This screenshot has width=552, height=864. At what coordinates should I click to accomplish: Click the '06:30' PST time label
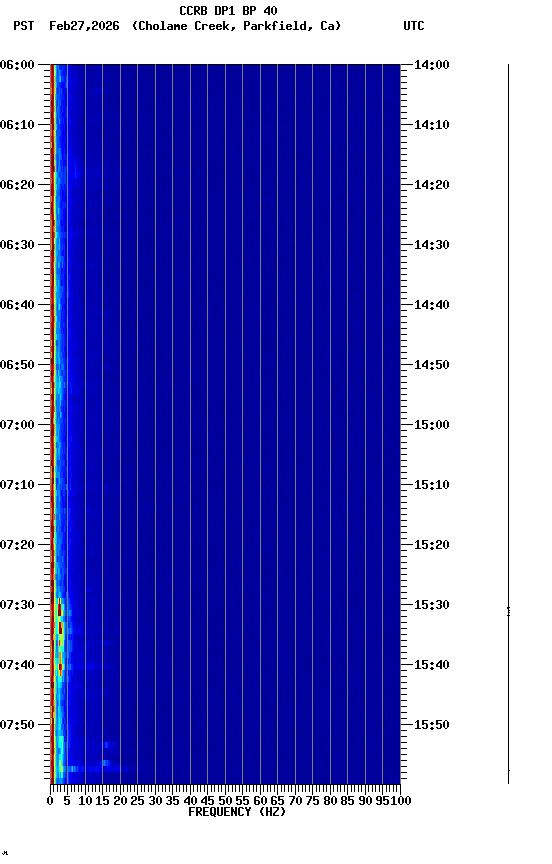[x=17, y=245]
